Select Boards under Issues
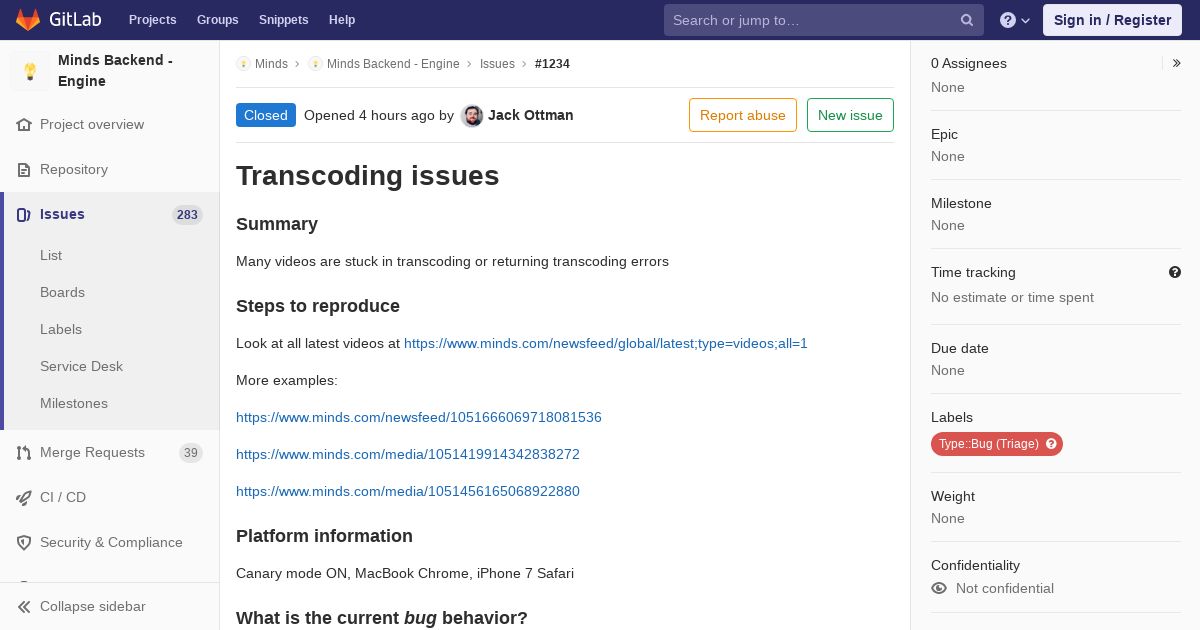Screen dimensions: 1200x630 (x=62, y=292)
